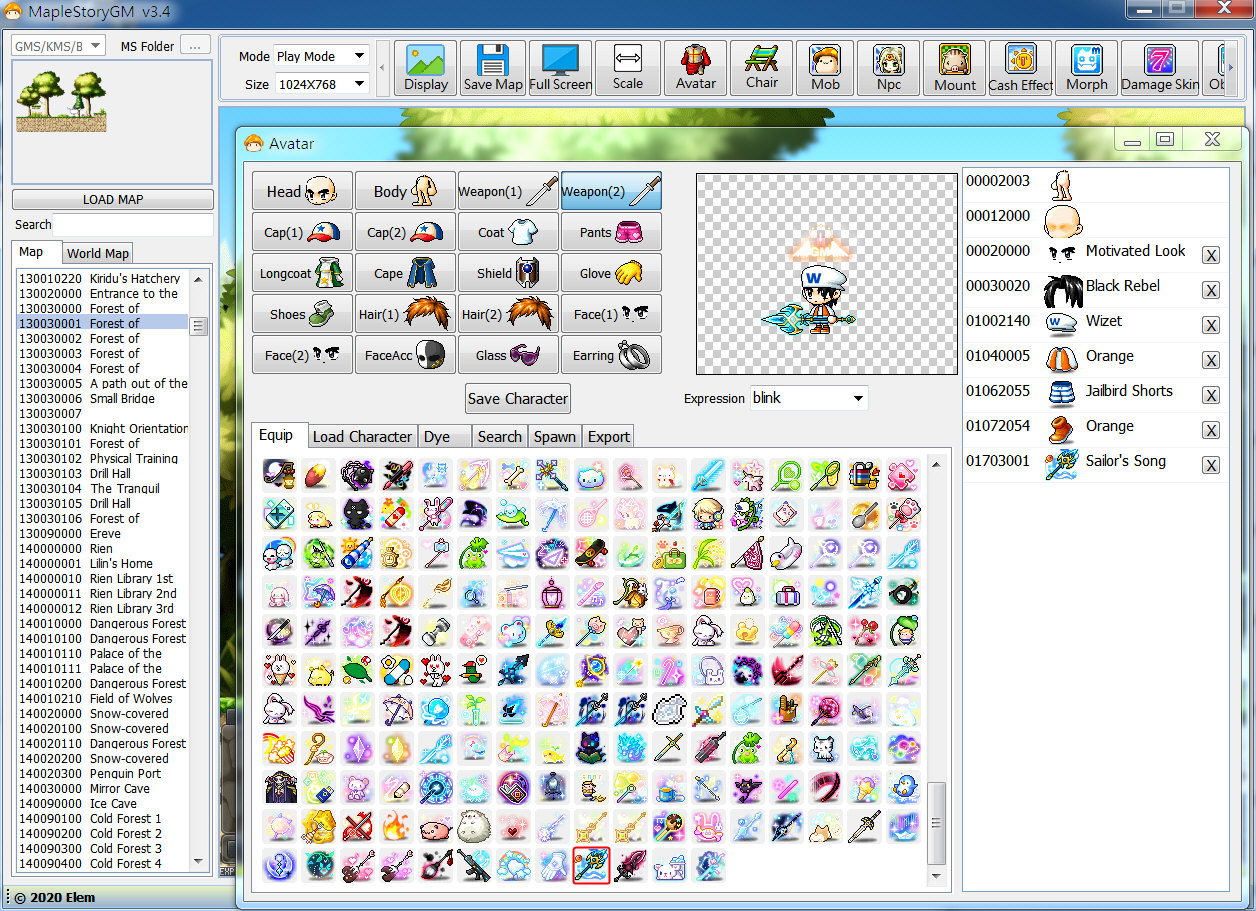Click the map Search input field

point(133,225)
